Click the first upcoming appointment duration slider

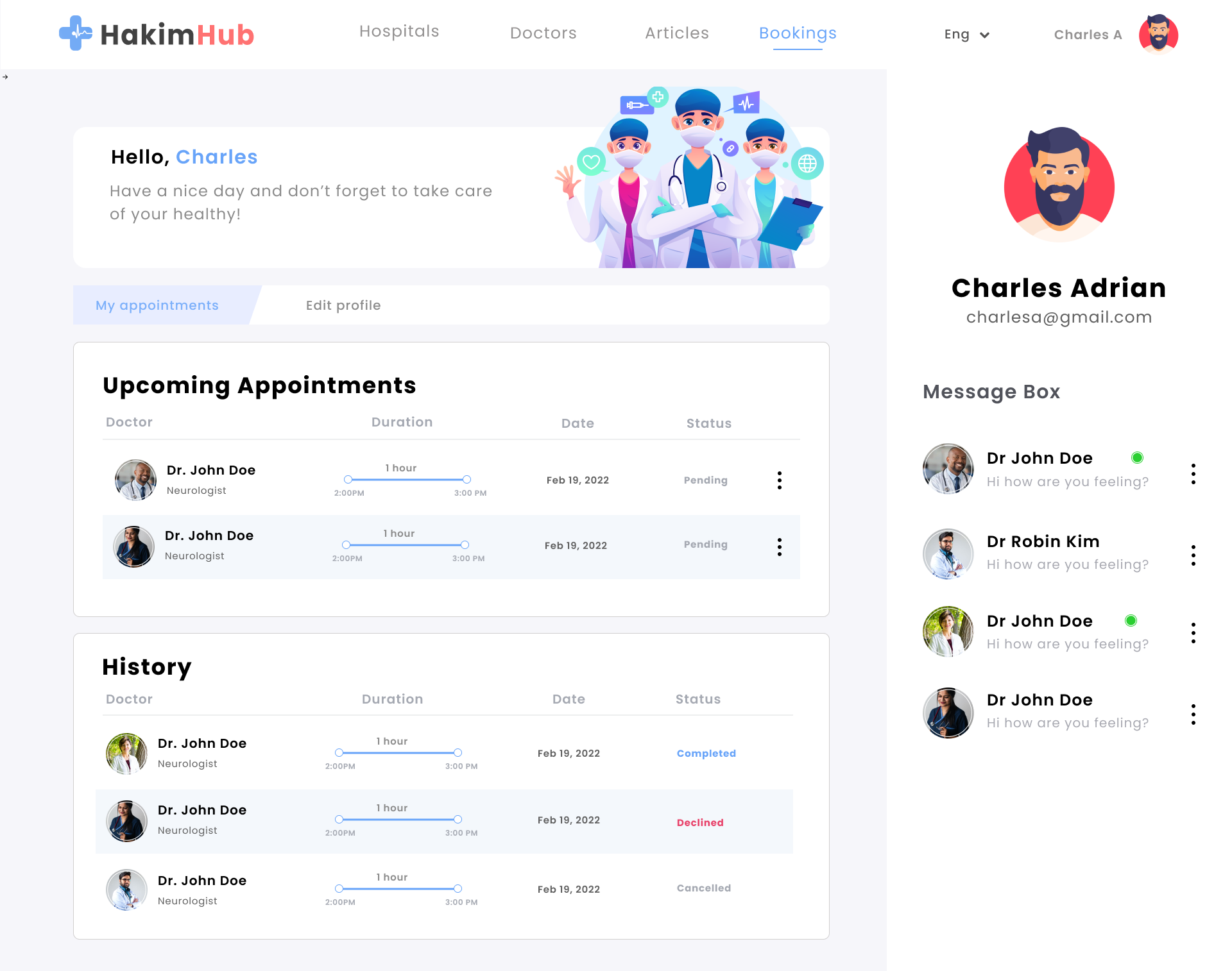(407, 480)
